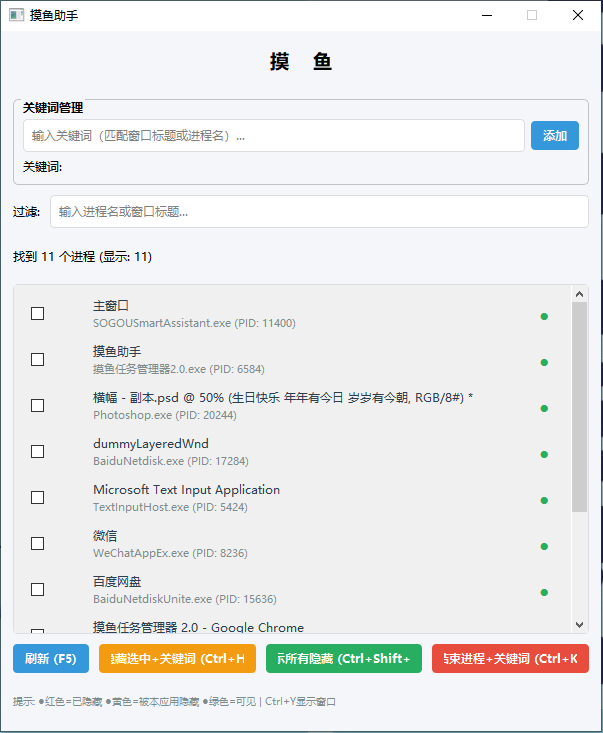Click green status dot for 微信 row
This screenshot has height=733, width=603.
coord(544,546)
